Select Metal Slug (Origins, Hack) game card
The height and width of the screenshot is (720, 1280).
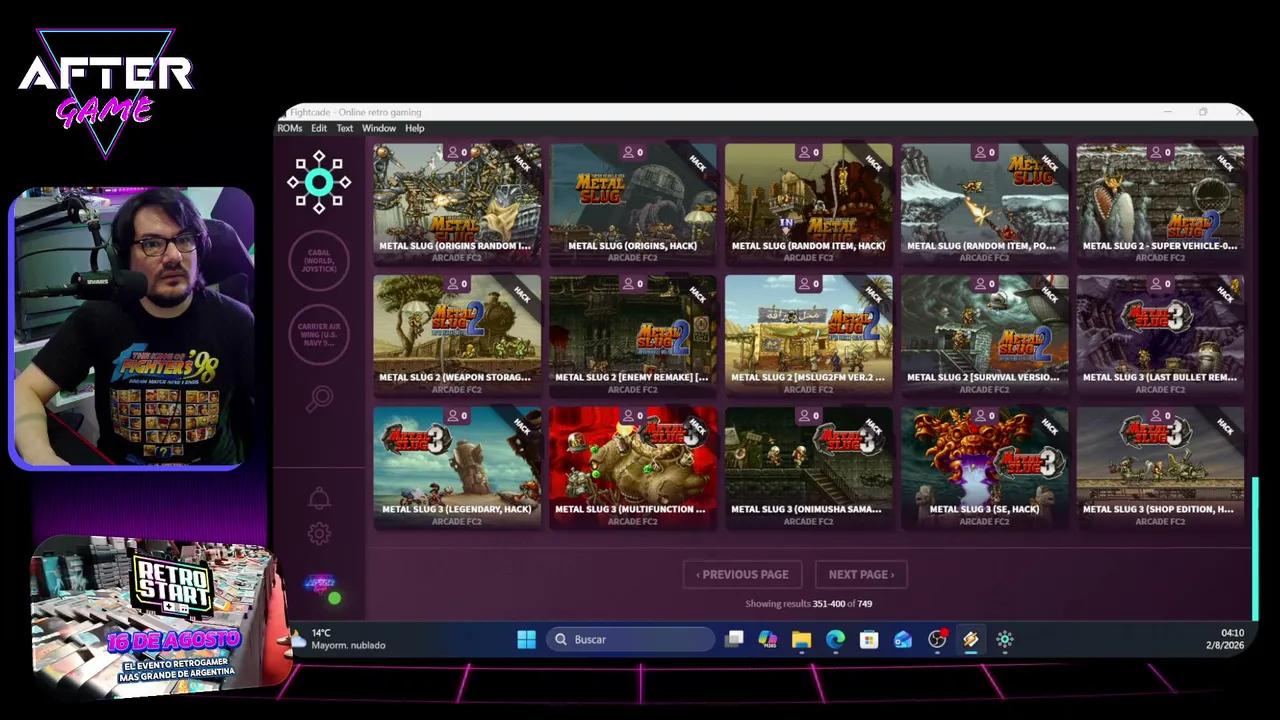(633, 205)
